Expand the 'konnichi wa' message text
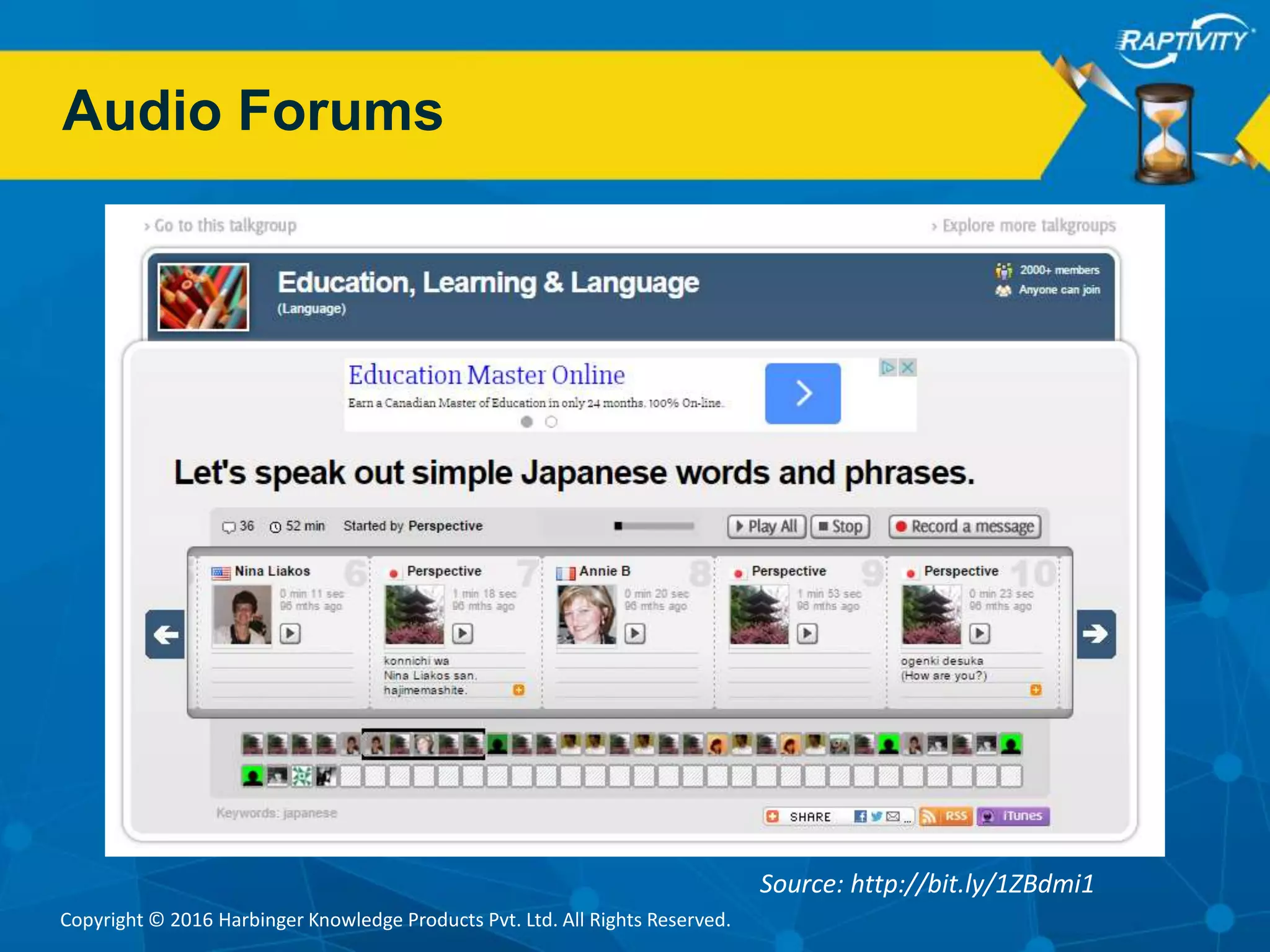Viewport: 1270px width, 952px height. click(519, 690)
